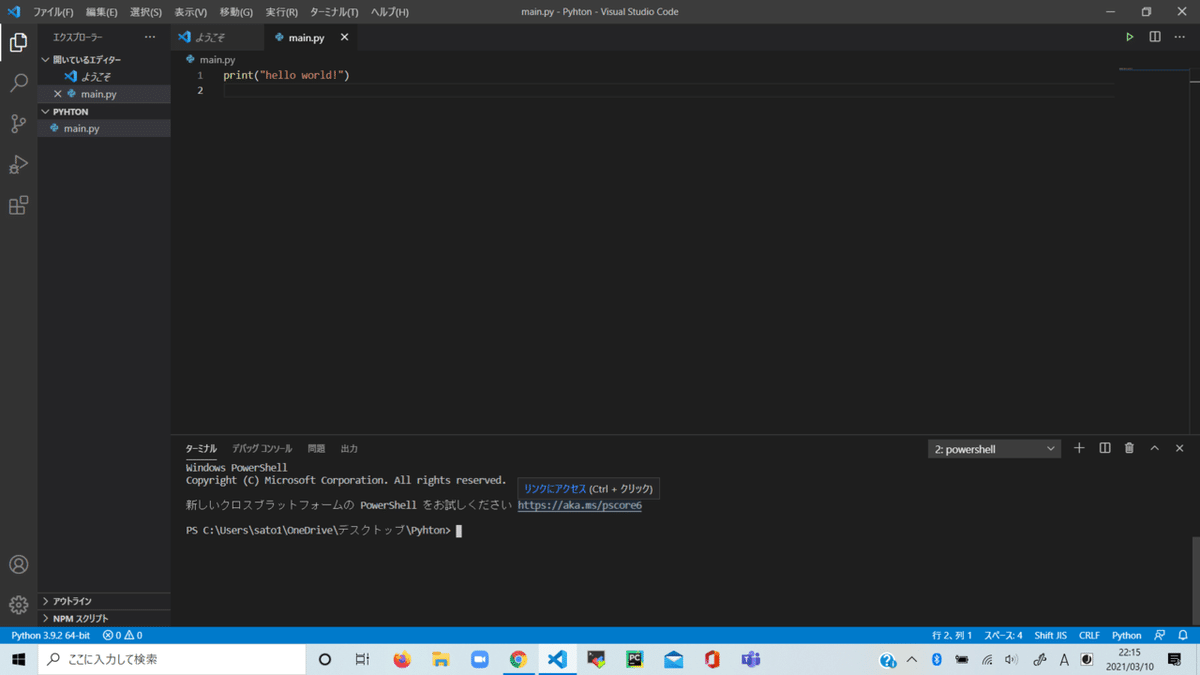
Task: Select main.py breadcrumb above editor
Action: (211, 60)
